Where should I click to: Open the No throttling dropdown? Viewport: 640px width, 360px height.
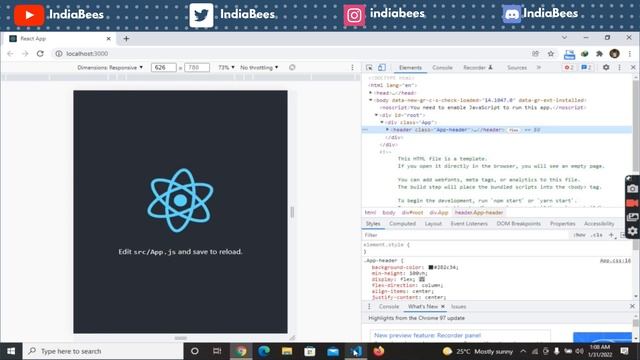259,67
